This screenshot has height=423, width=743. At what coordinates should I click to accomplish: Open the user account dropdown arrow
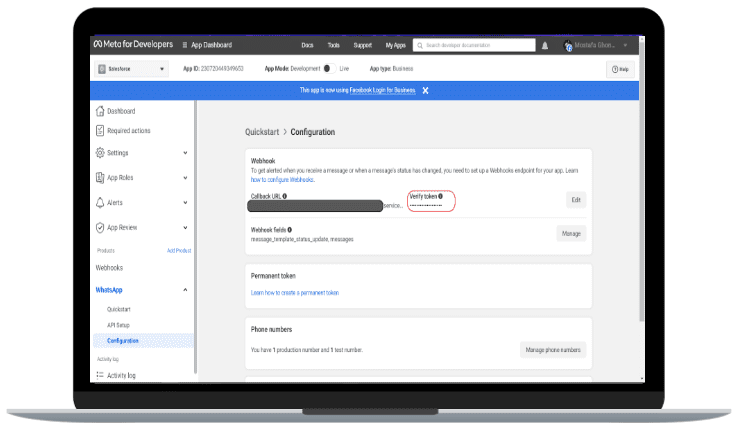[x=625, y=45]
